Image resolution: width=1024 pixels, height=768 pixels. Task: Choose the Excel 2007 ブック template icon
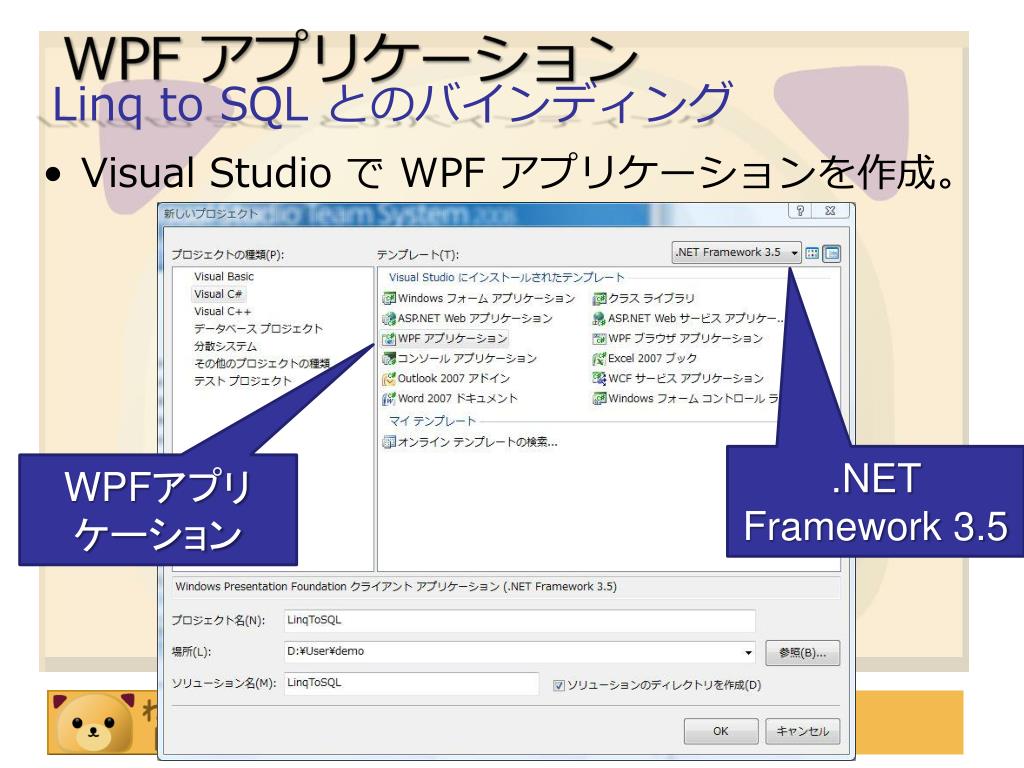pos(599,359)
